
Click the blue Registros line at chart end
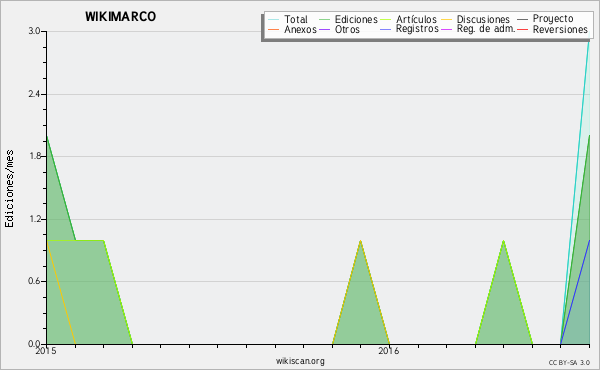point(576,292)
